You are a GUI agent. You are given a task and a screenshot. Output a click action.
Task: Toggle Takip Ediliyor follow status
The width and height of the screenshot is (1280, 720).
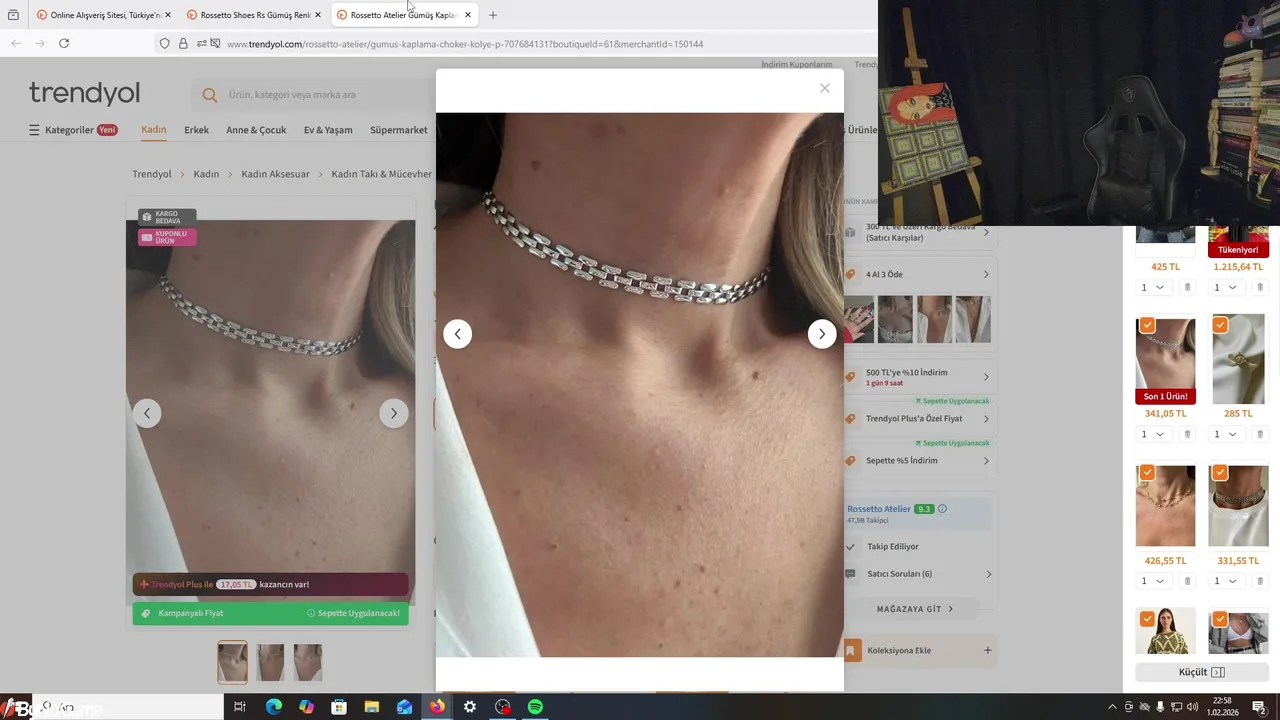click(x=892, y=547)
